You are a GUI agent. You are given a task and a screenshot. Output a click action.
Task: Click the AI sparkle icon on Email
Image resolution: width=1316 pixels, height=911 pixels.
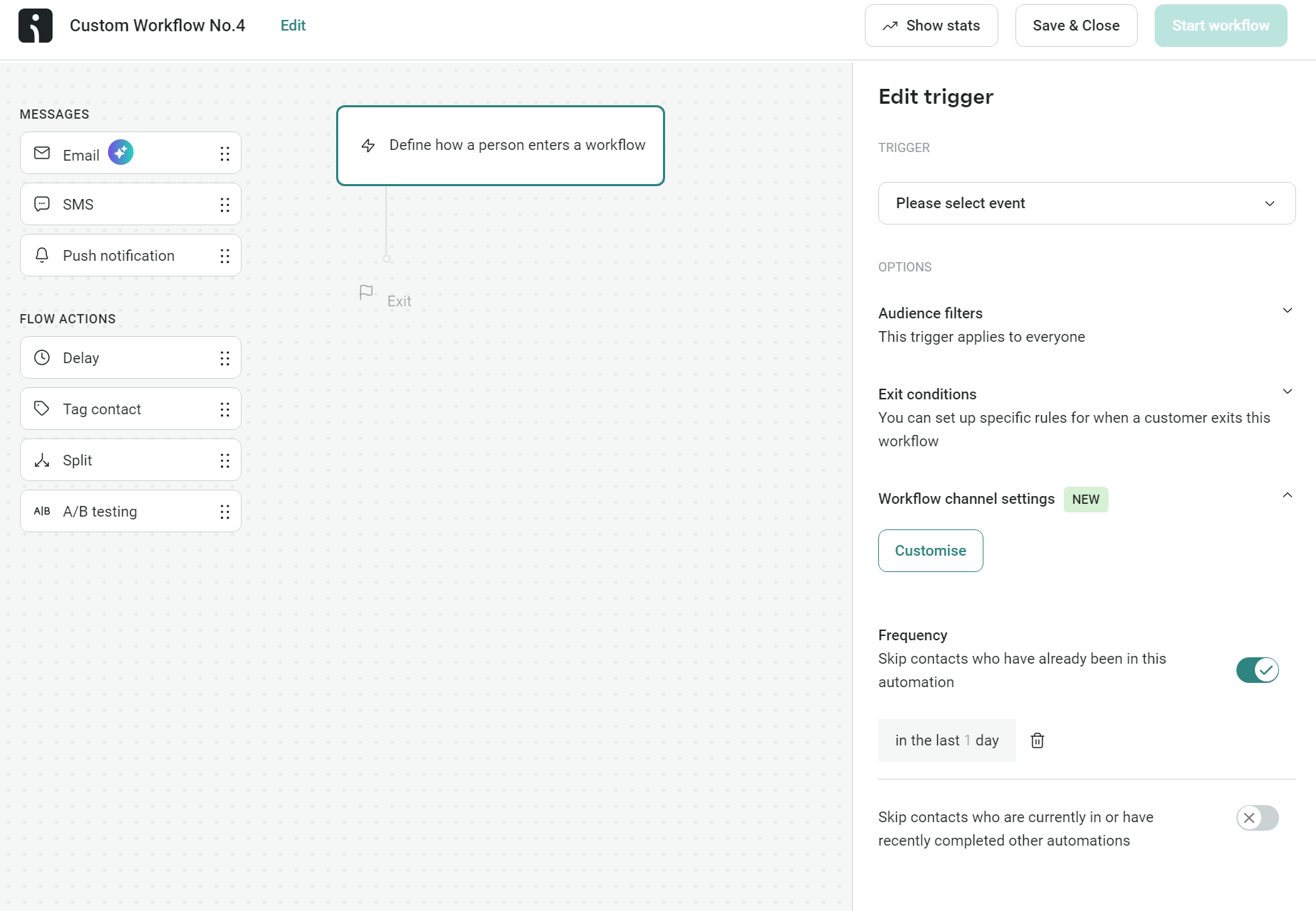pos(120,151)
